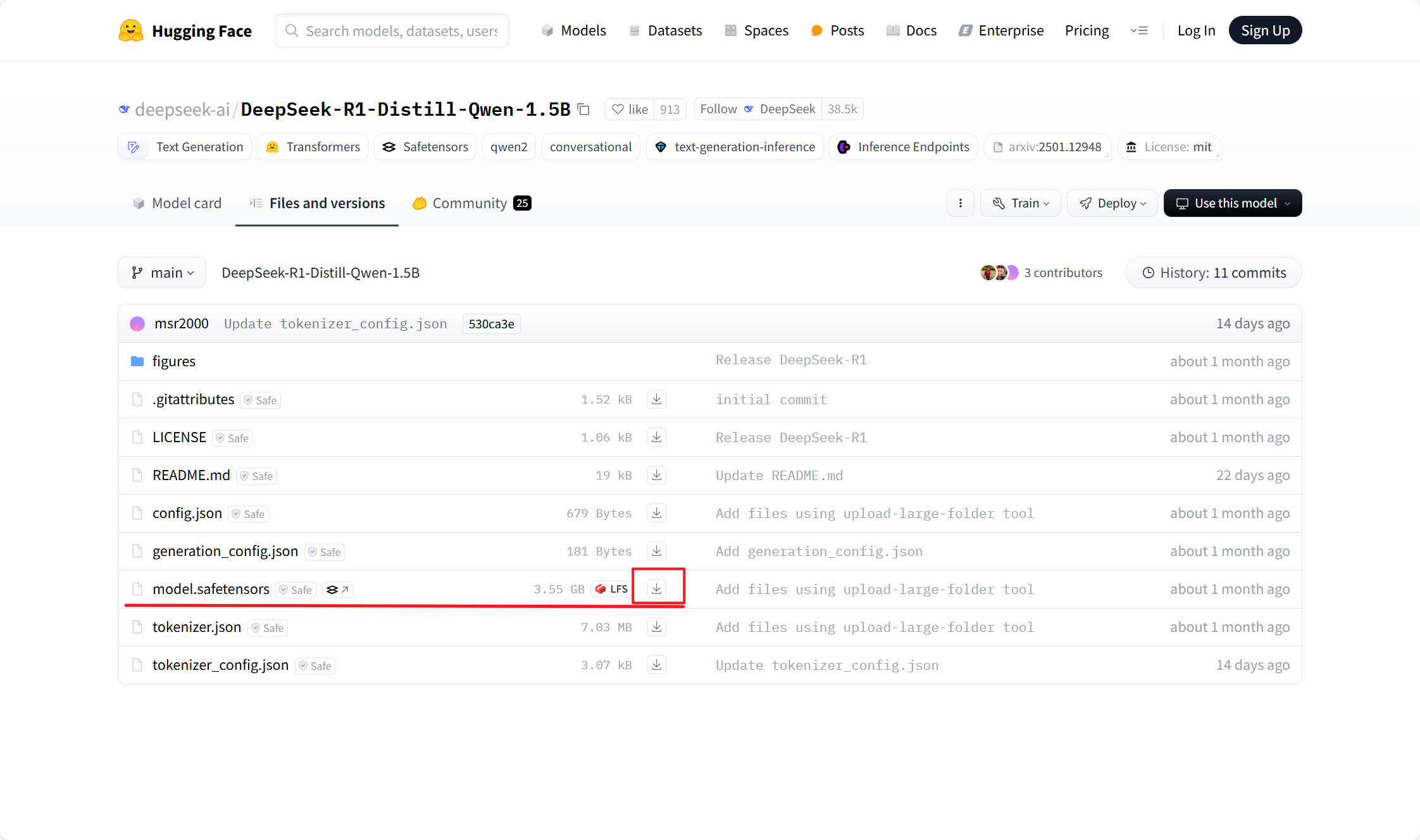1420x840 pixels.
Task: Select the text-generation-inference tag
Action: tap(734, 147)
